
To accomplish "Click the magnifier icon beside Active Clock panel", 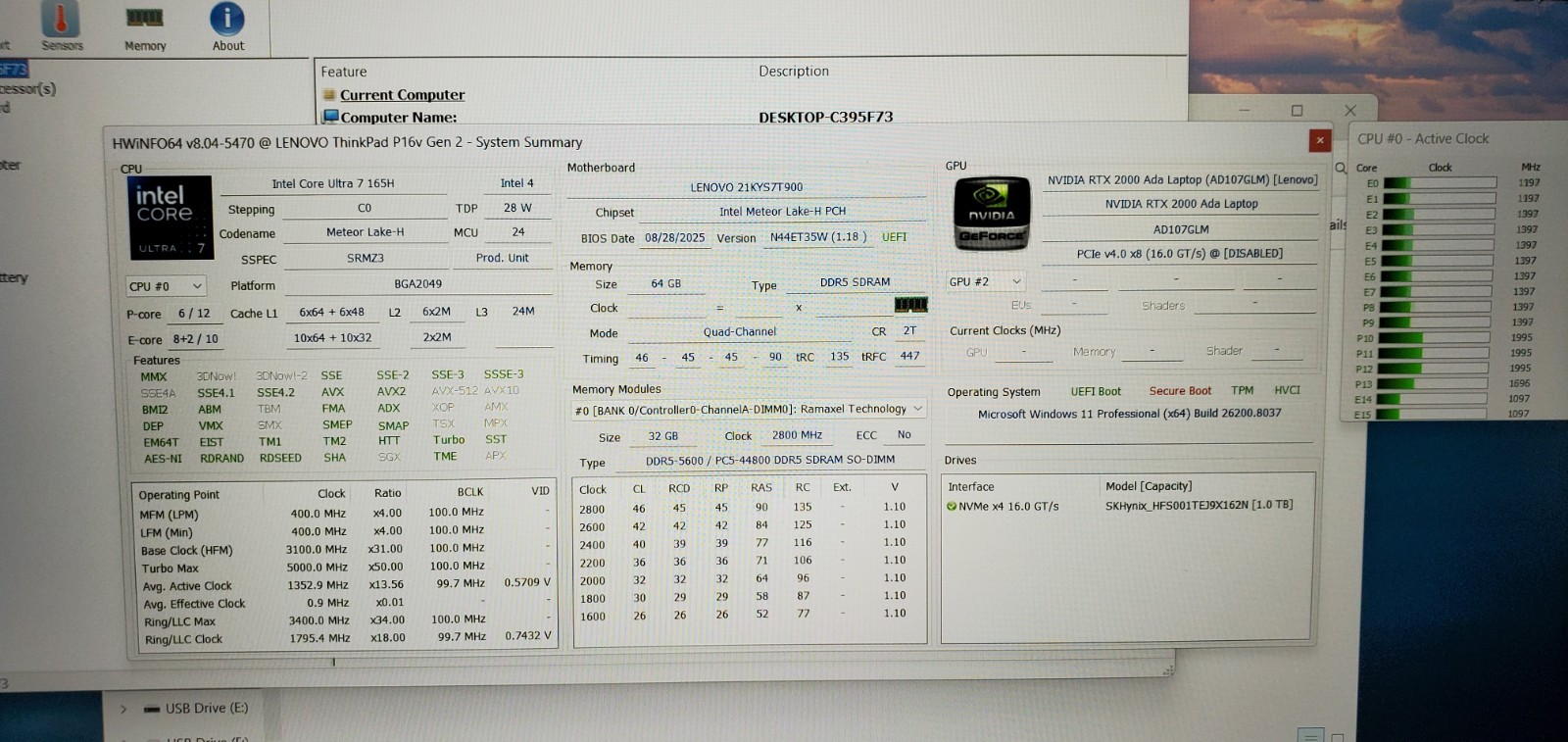I will click(1340, 168).
